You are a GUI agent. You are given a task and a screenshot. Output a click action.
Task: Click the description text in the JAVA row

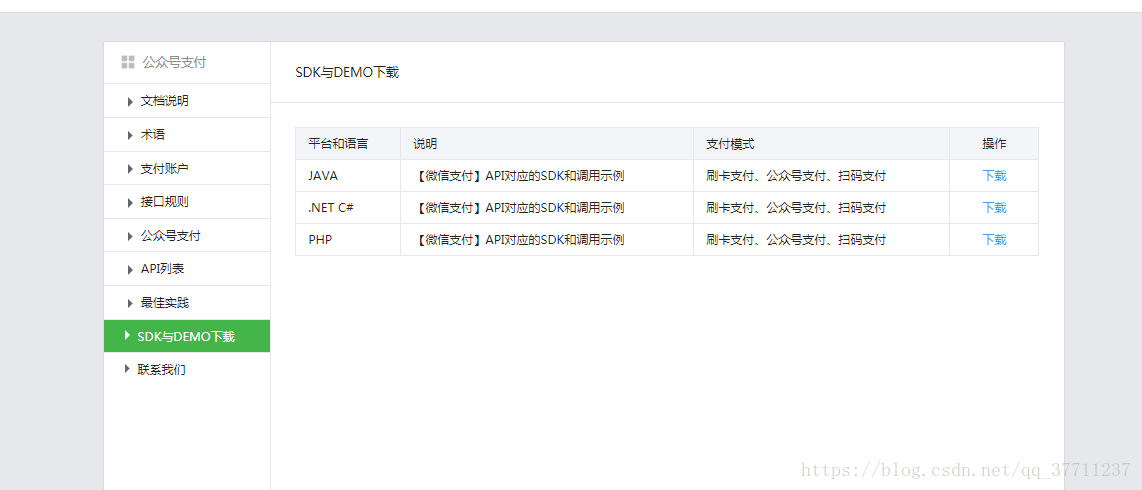click(519, 175)
